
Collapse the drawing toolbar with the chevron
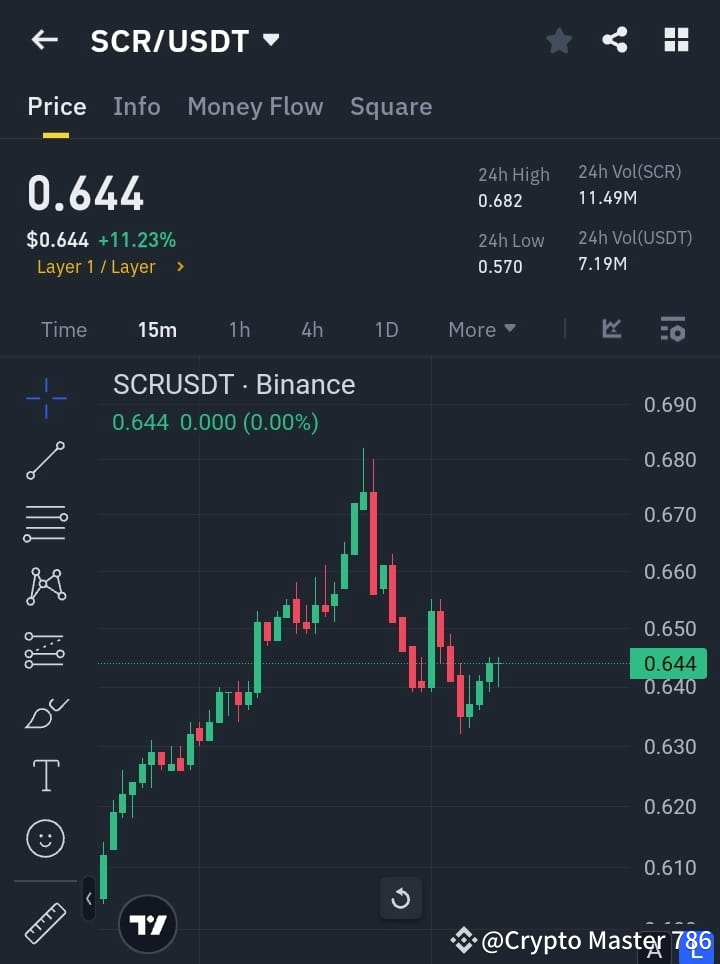tap(89, 898)
